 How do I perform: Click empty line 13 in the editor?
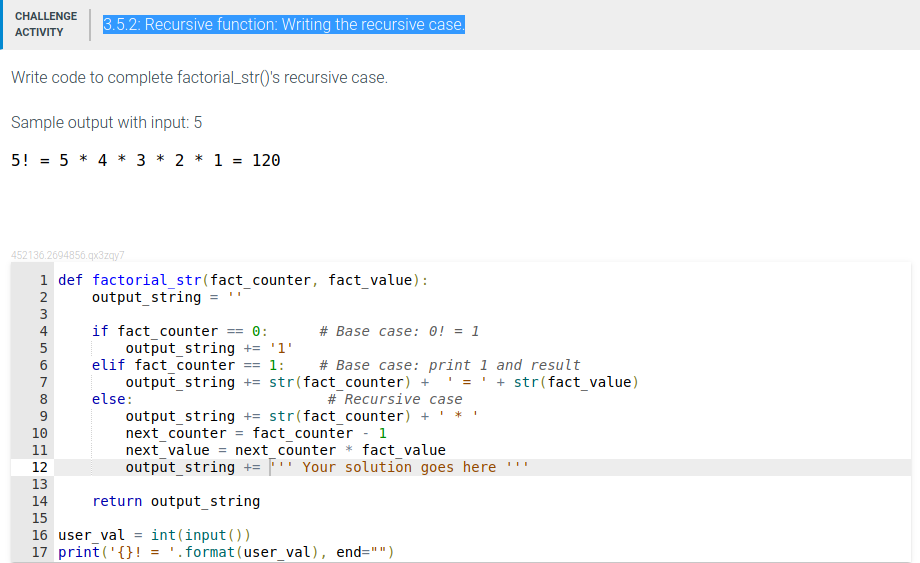tap(482, 484)
